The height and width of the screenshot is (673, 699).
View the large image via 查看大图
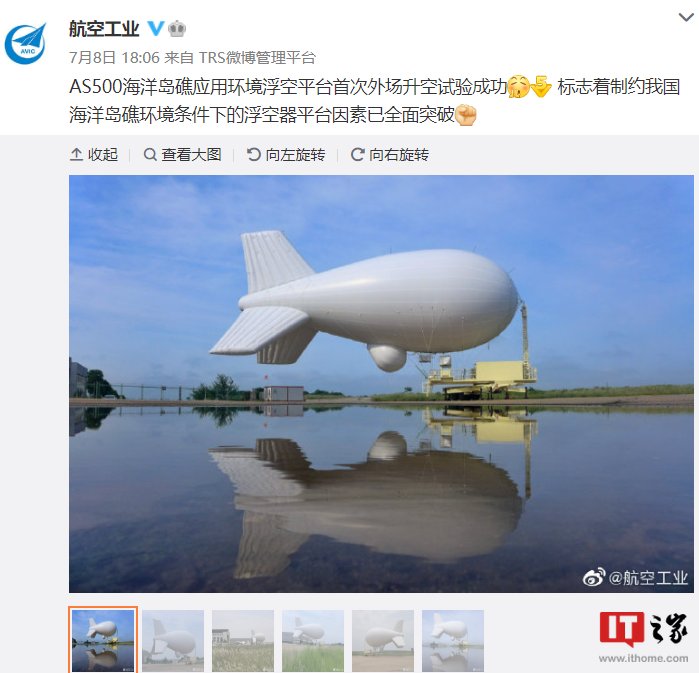click(x=182, y=155)
